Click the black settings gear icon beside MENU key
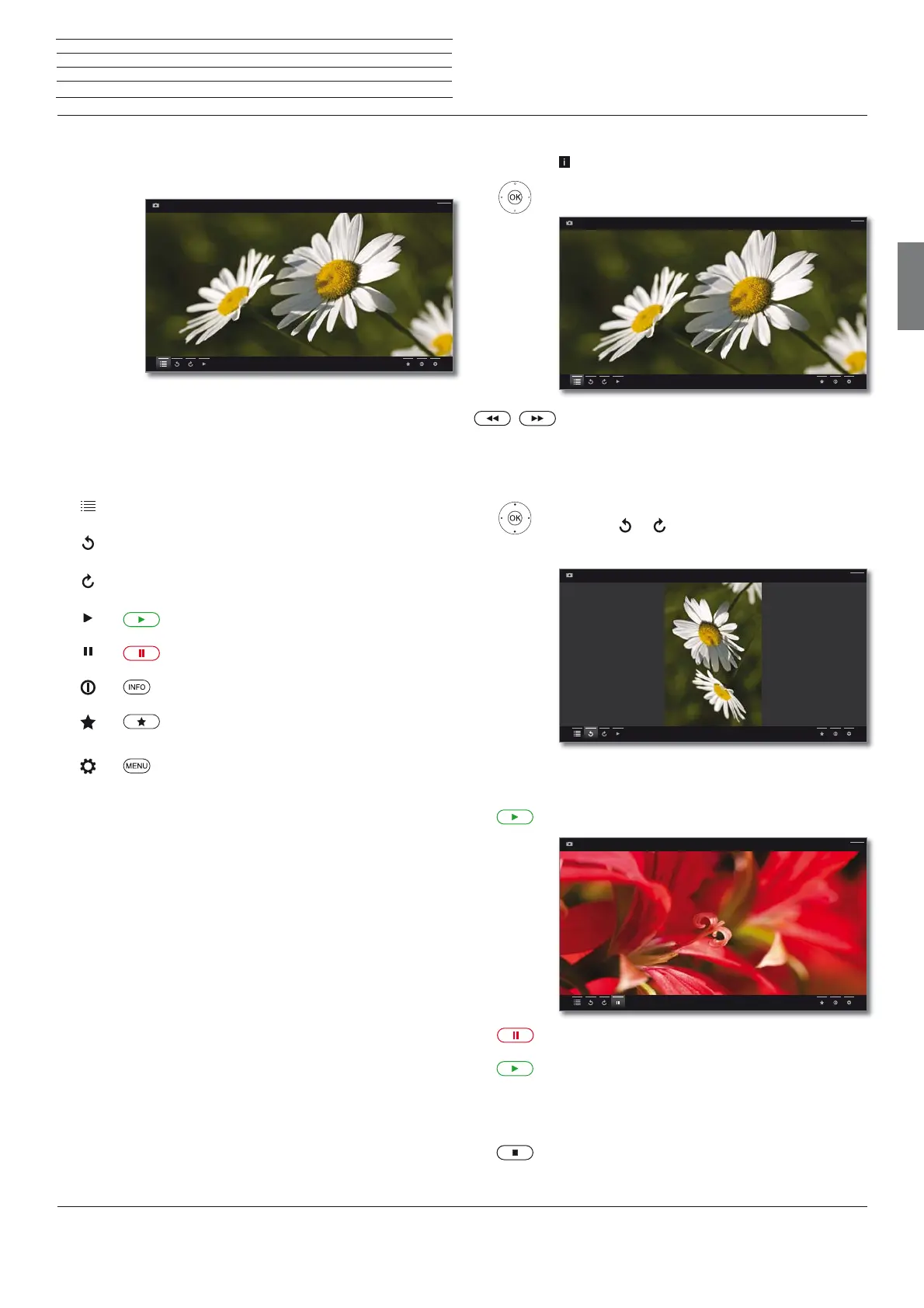 (x=88, y=766)
